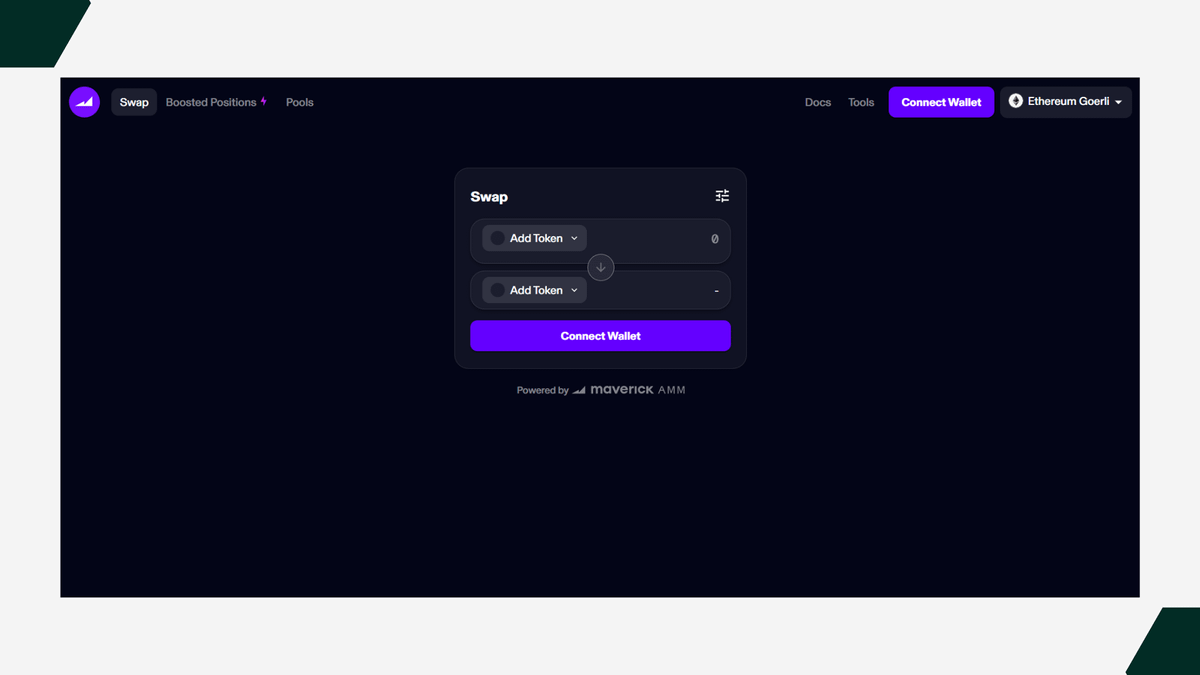Click the Powered by Maverick AMM link
This screenshot has width=1200, height=675.
click(601, 390)
